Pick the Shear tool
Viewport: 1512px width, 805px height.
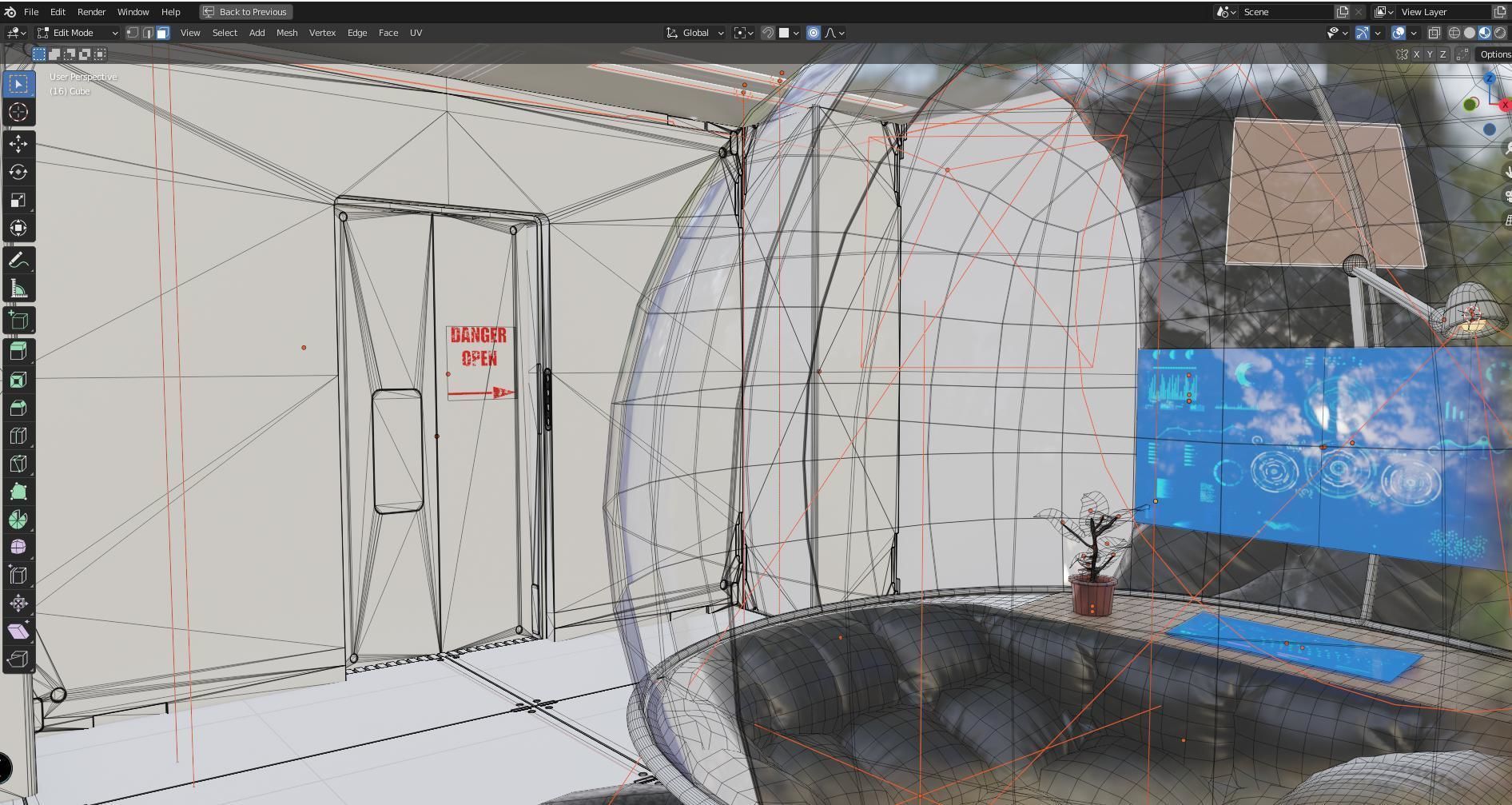click(18, 632)
